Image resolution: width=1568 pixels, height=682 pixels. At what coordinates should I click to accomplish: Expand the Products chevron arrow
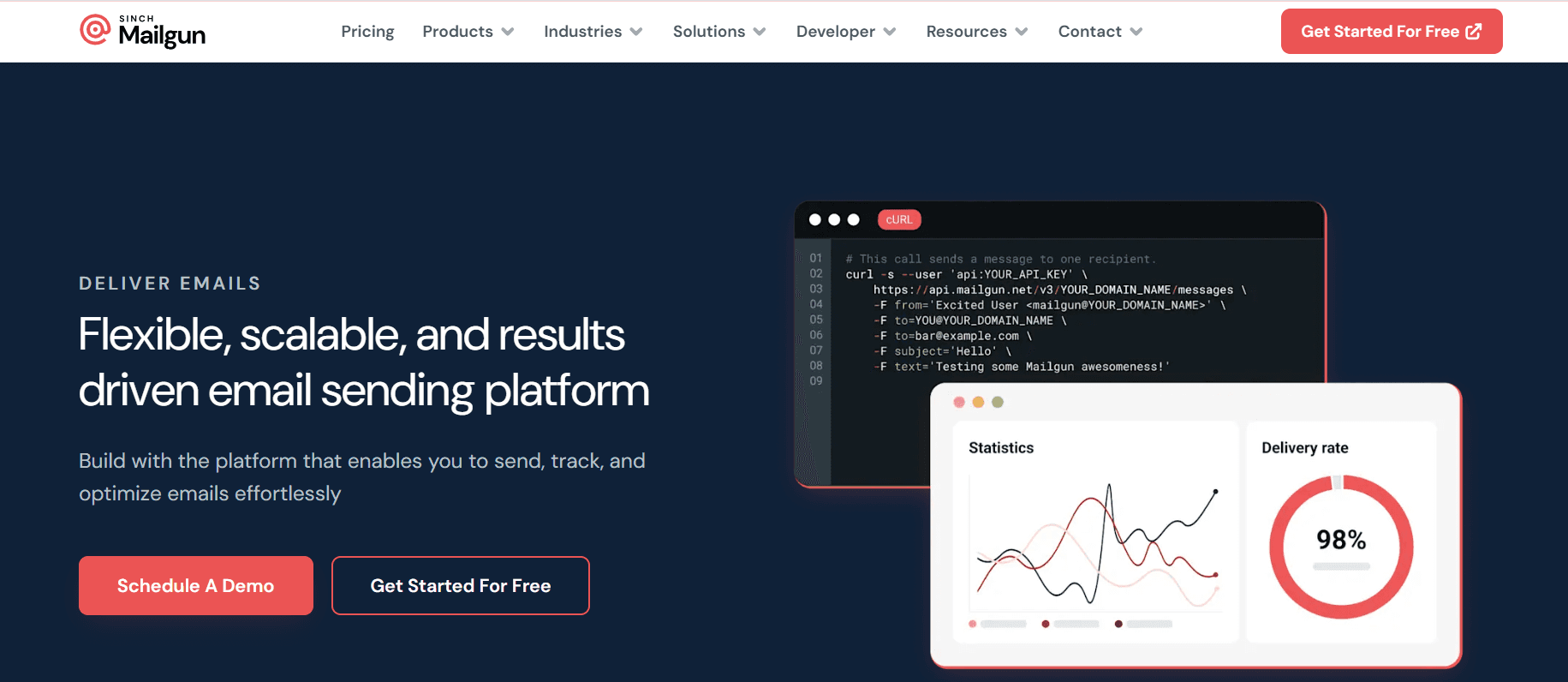(x=508, y=32)
